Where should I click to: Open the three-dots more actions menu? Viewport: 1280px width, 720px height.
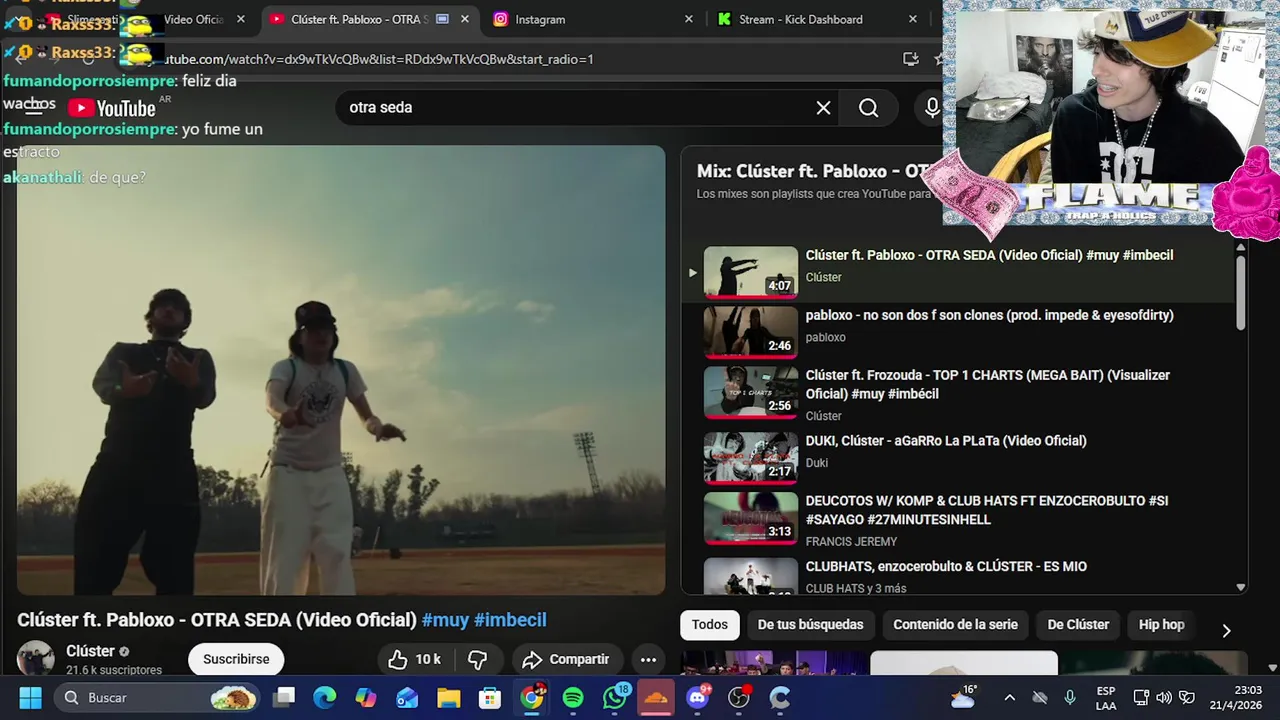[648, 659]
